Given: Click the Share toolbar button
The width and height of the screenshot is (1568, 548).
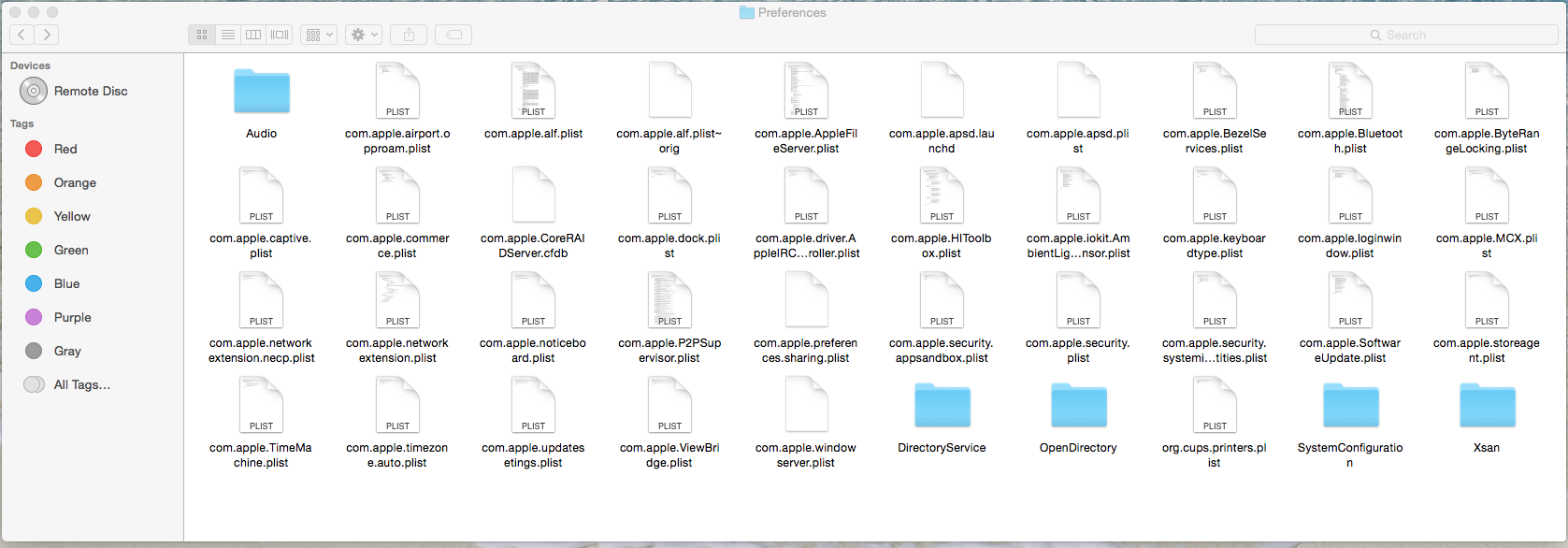Looking at the screenshot, I should click(409, 35).
